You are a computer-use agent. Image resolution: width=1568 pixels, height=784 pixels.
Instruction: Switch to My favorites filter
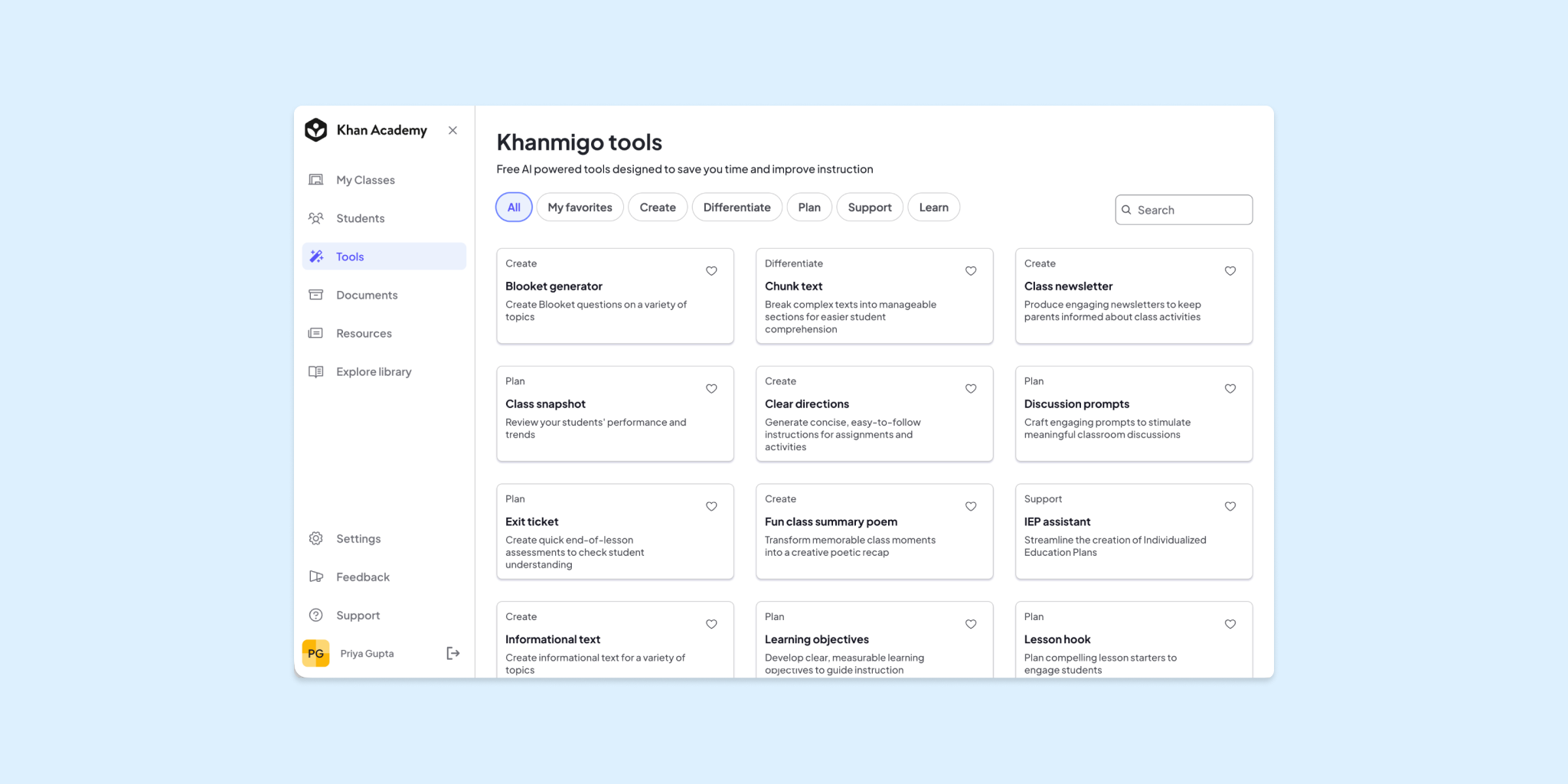580,207
